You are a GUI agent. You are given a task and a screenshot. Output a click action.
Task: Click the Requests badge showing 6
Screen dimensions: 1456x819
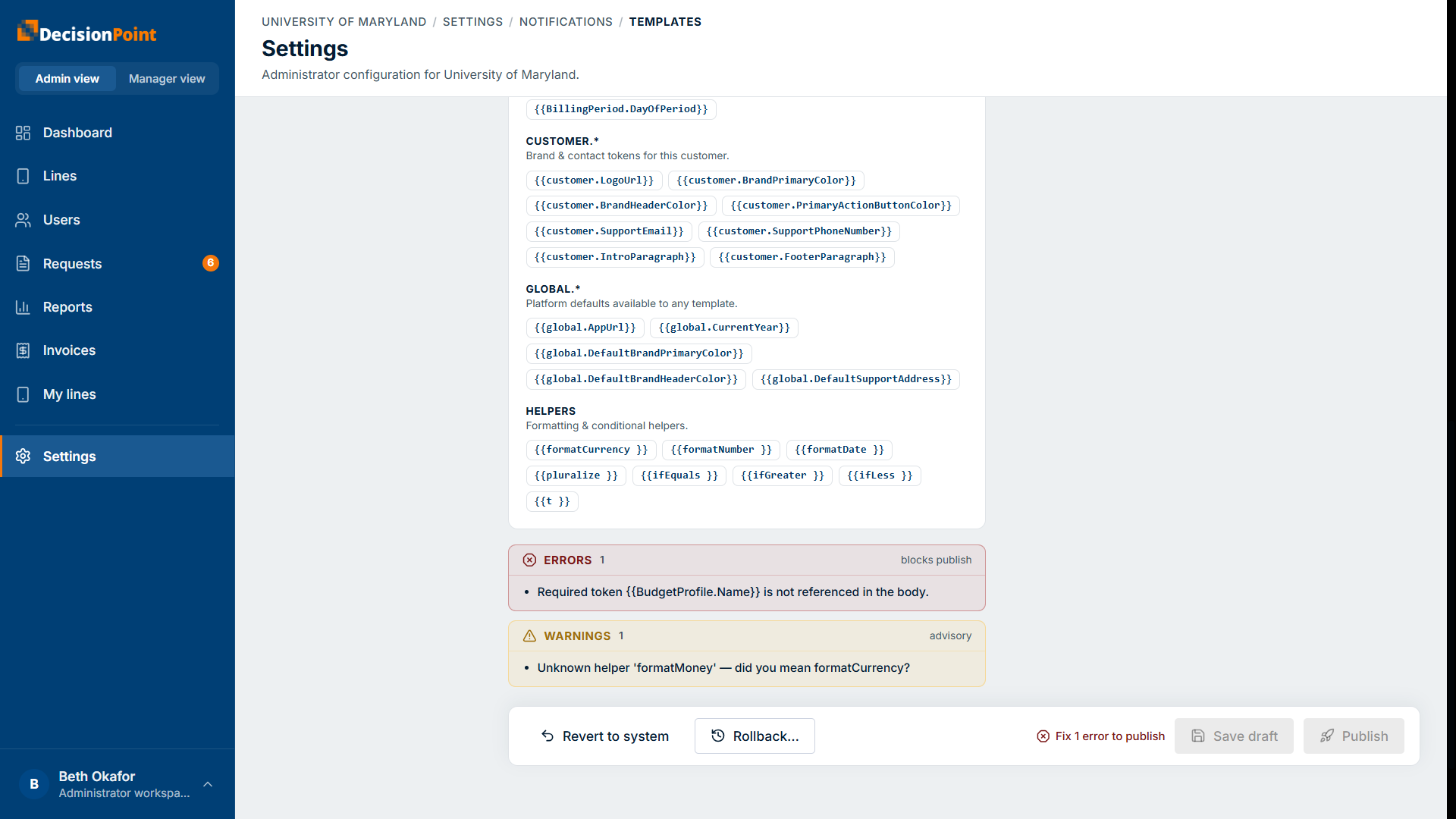pos(211,263)
